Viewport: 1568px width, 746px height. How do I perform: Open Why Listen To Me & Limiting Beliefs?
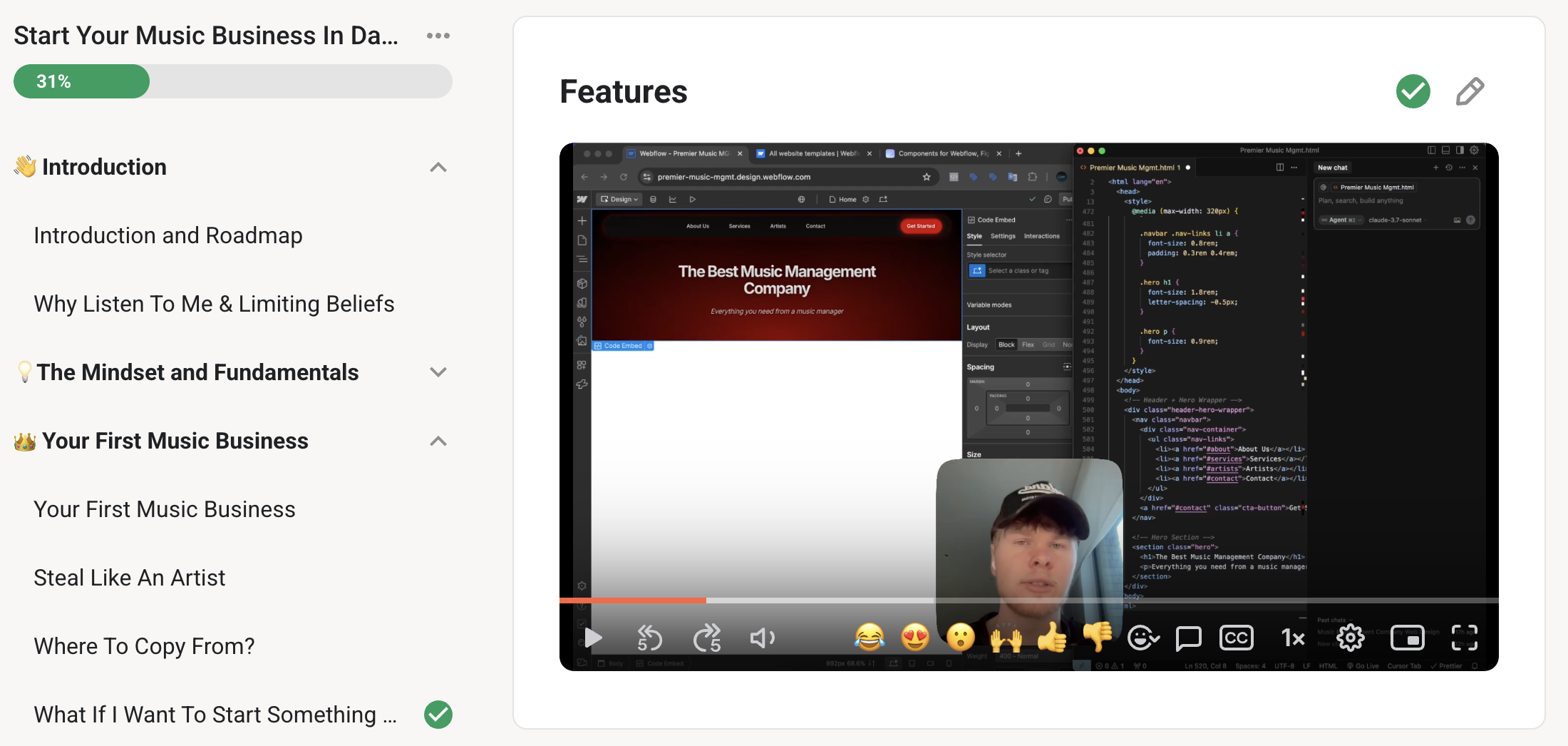(x=214, y=304)
